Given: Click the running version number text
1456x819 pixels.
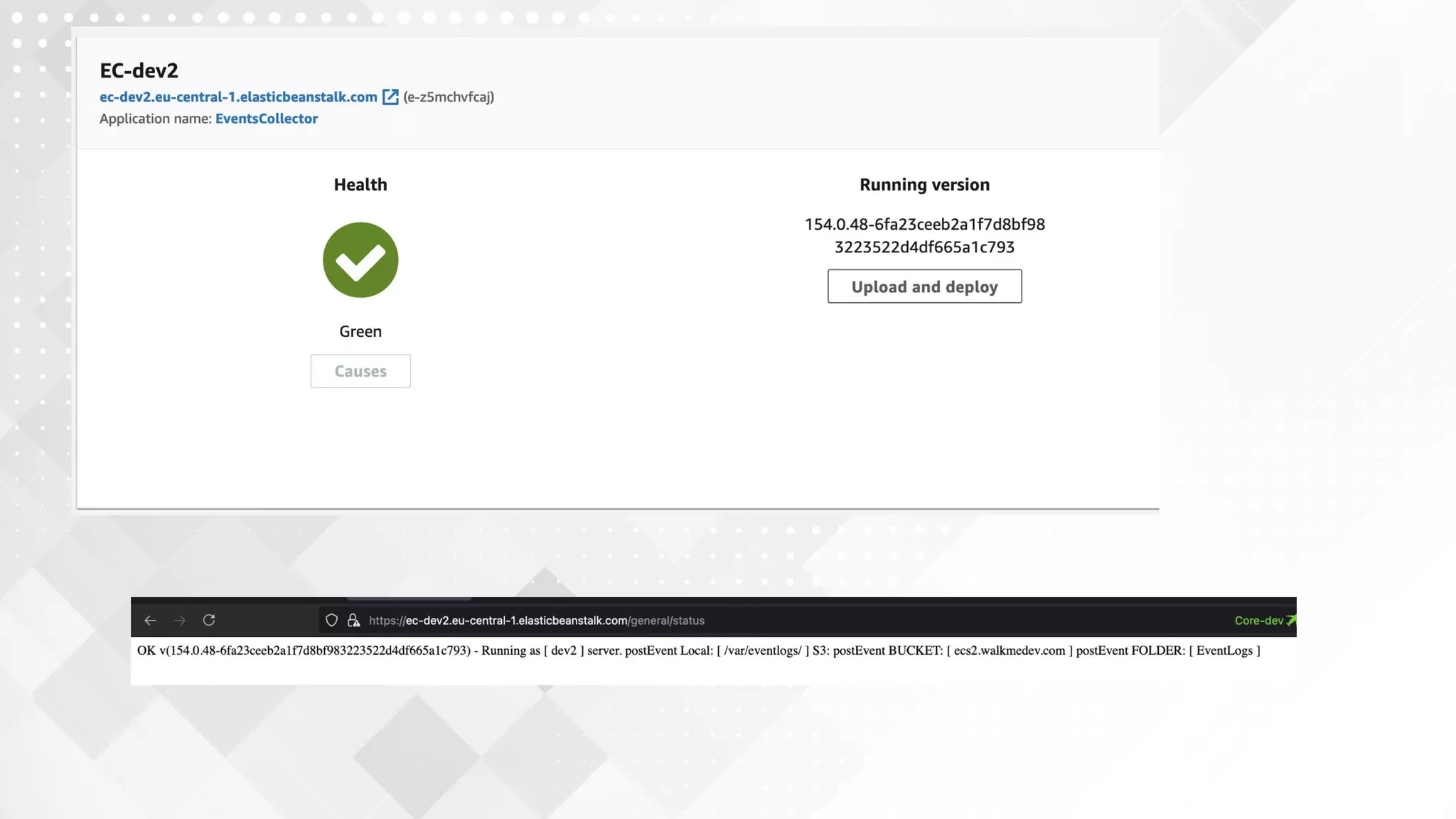Looking at the screenshot, I should point(924,235).
